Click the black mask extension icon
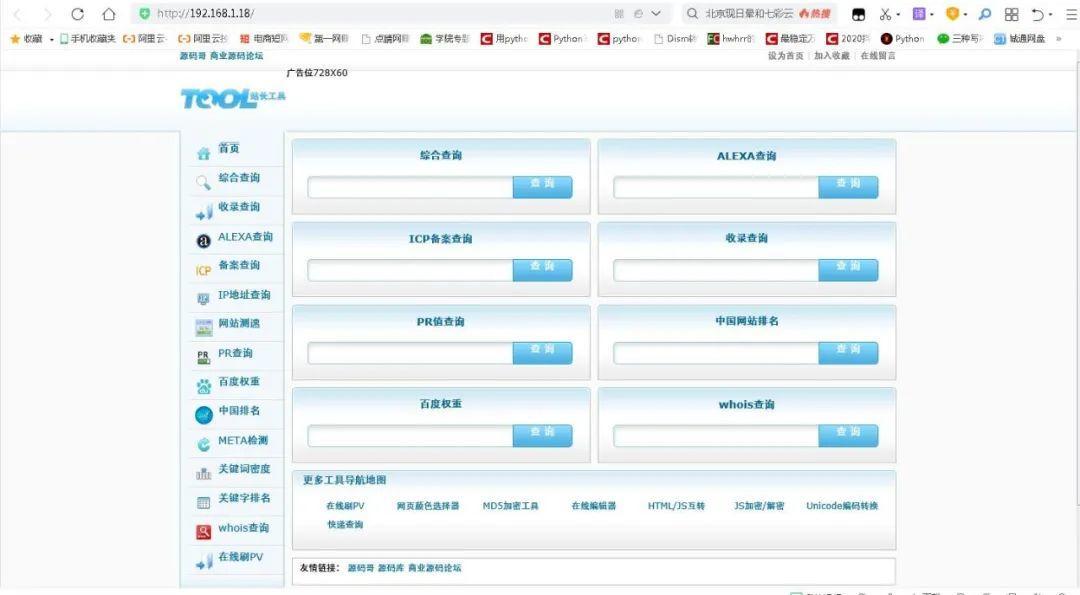1080x595 pixels. (x=858, y=14)
